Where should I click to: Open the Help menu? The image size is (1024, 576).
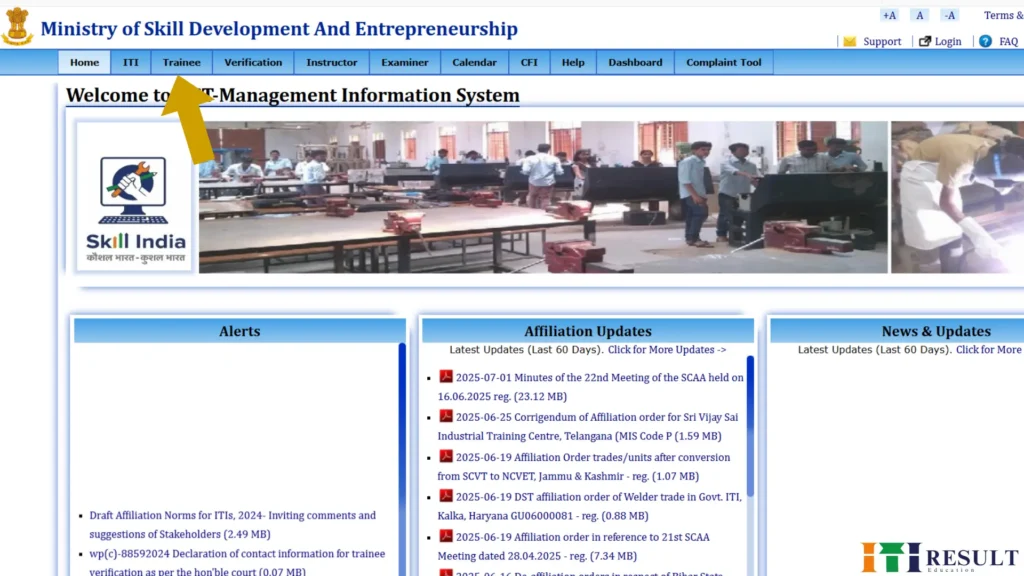[573, 63]
